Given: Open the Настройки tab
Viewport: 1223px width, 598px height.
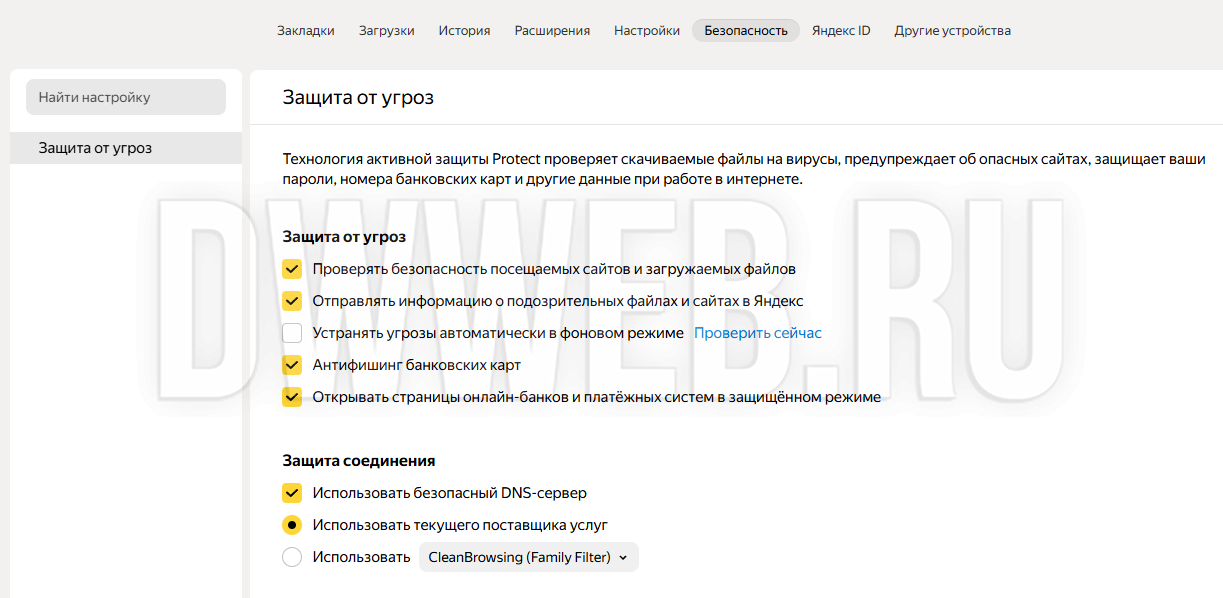Looking at the screenshot, I should (647, 30).
